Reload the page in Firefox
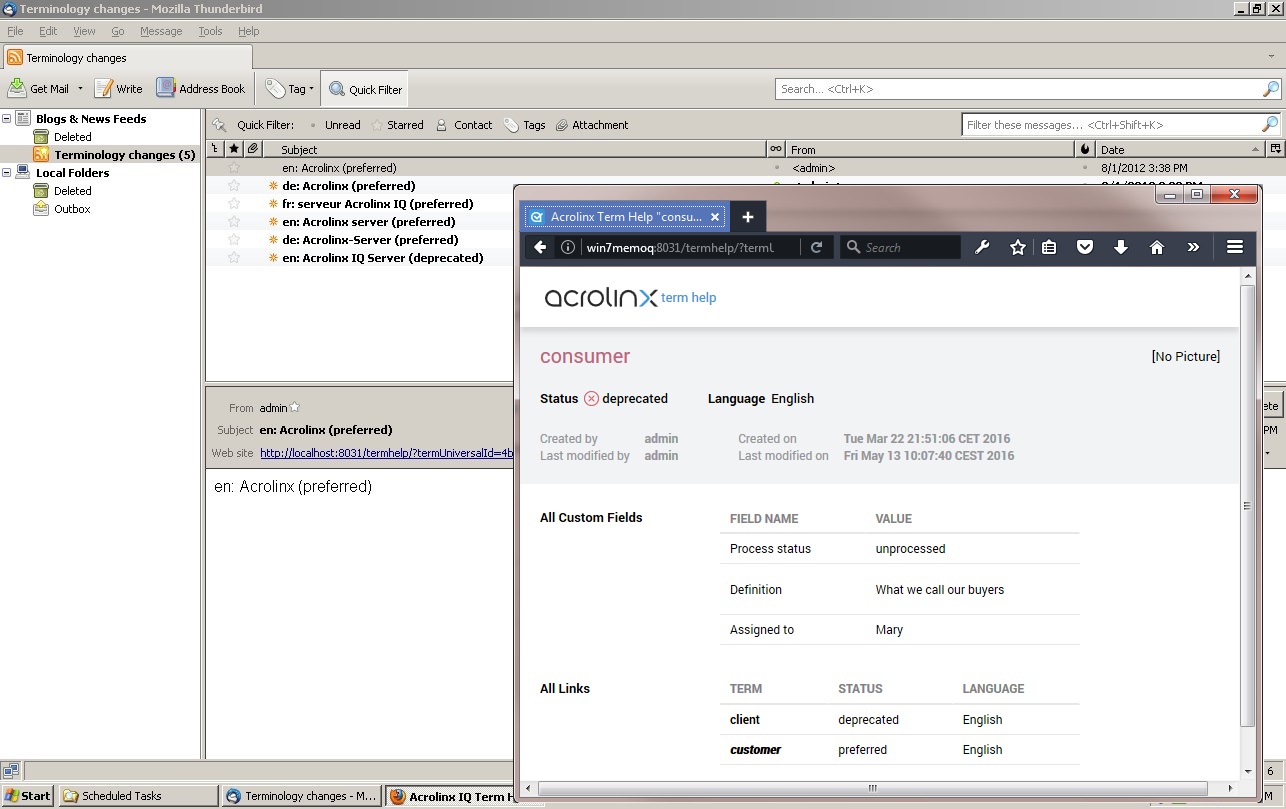The width and height of the screenshot is (1286, 809). point(816,247)
